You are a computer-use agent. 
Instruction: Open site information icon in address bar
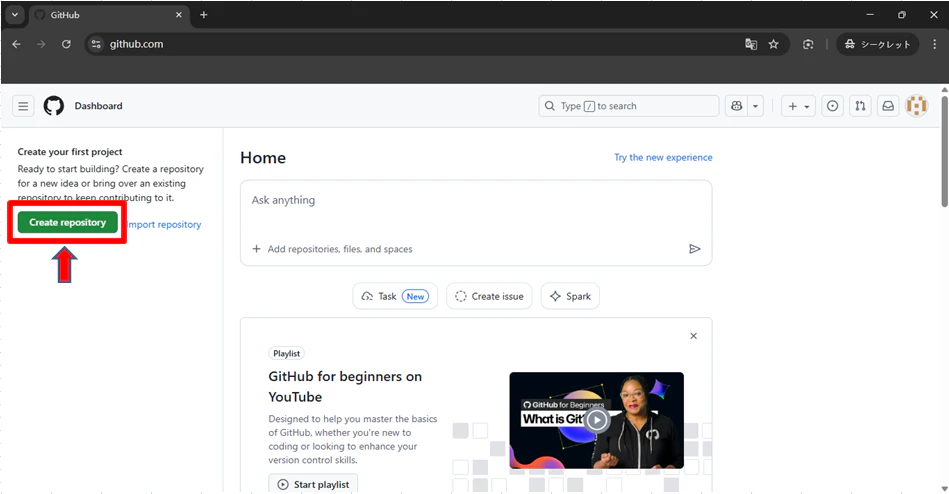96,44
